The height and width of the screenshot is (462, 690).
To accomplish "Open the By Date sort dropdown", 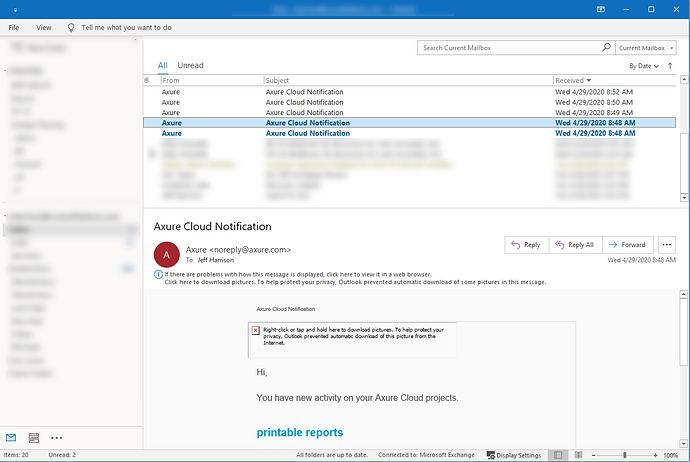I will point(643,65).
